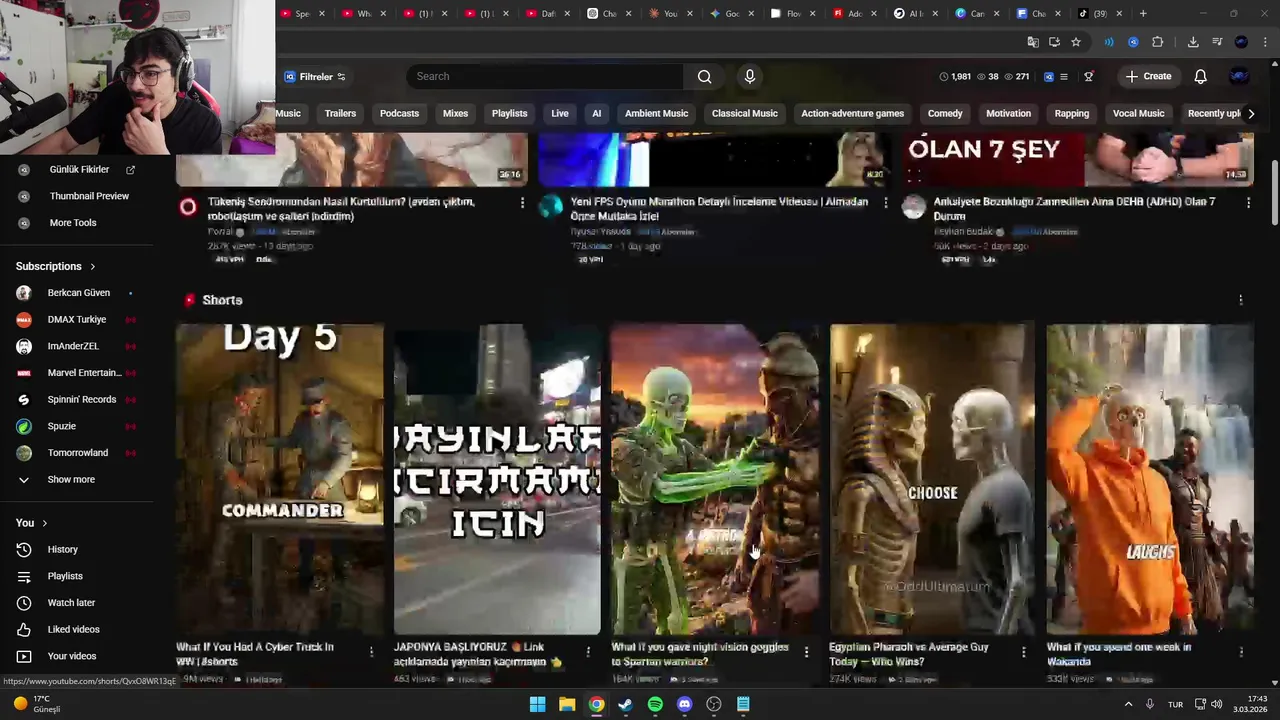The image size is (1280, 720).
Task: Open the Filtreler filter toggle
Action: [315, 77]
